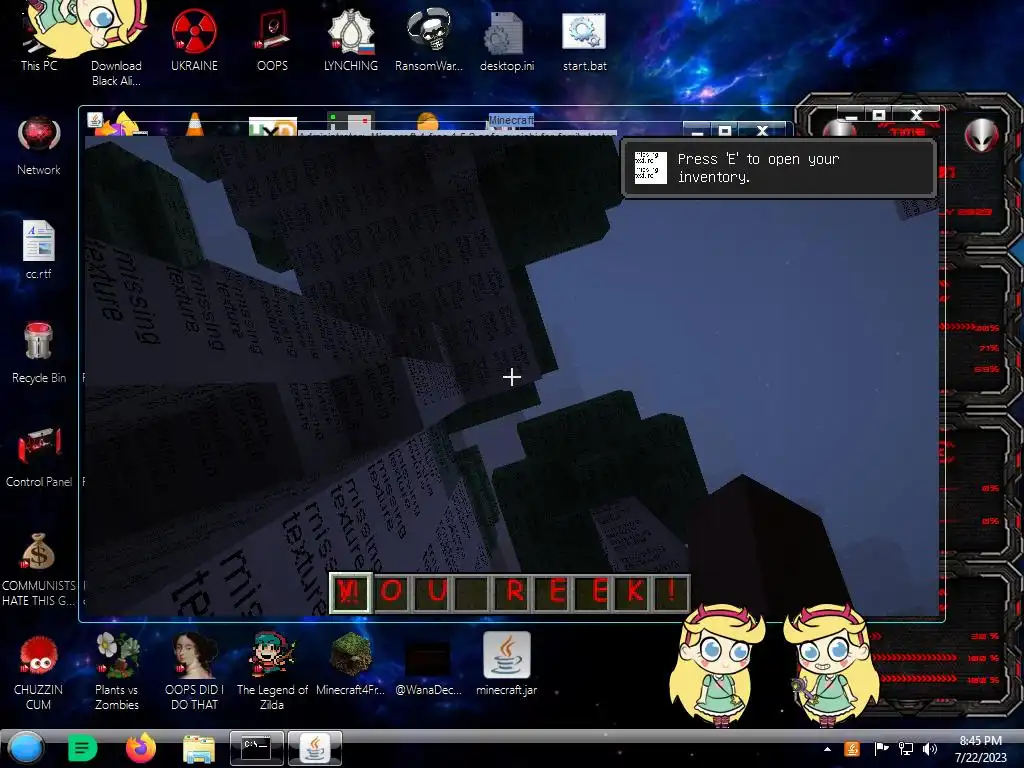The width and height of the screenshot is (1024, 768).
Task: Click the 'Press E to open your inventory' toast
Action: coord(778,167)
